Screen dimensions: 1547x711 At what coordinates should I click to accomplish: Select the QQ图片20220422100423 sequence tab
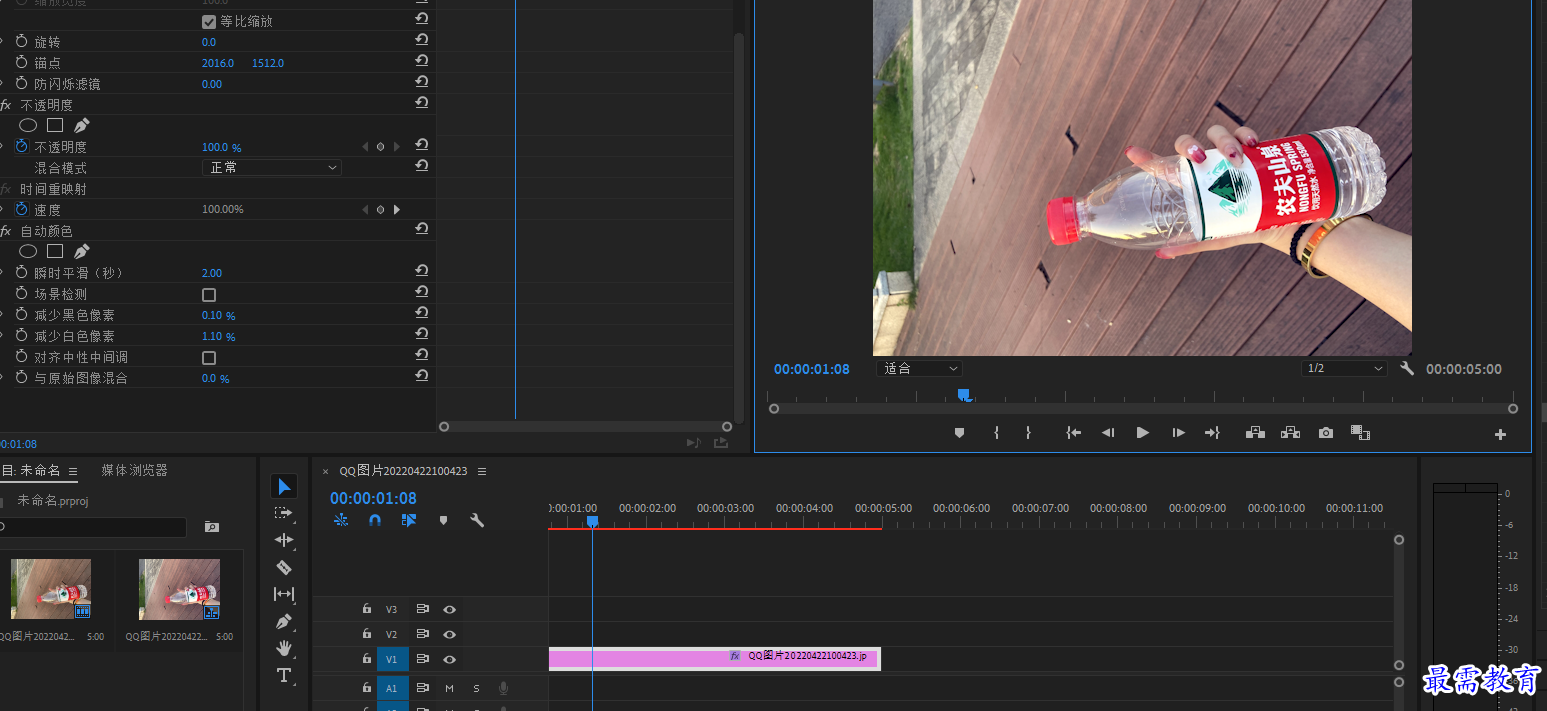coord(403,471)
